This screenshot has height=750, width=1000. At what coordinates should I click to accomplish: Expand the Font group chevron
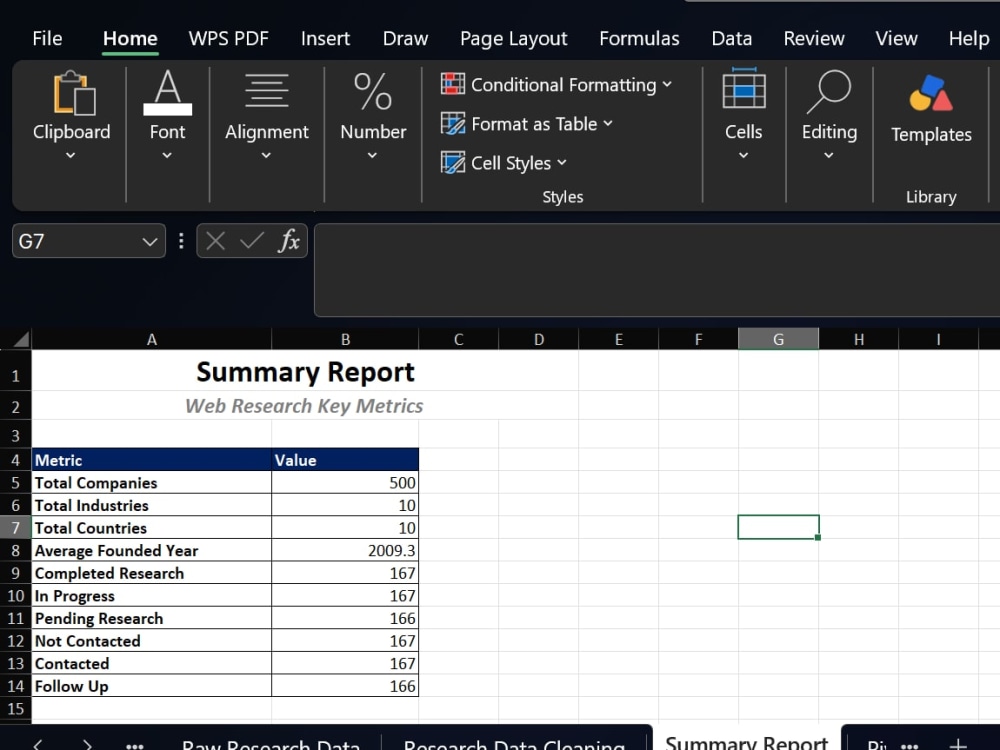click(x=167, y=155)
